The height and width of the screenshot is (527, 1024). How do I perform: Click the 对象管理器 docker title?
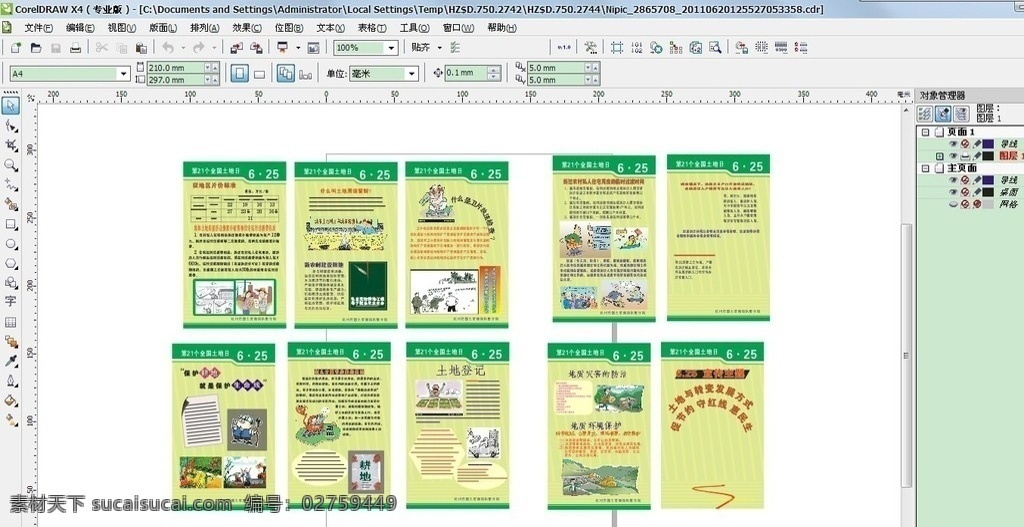tap(942, 95)
